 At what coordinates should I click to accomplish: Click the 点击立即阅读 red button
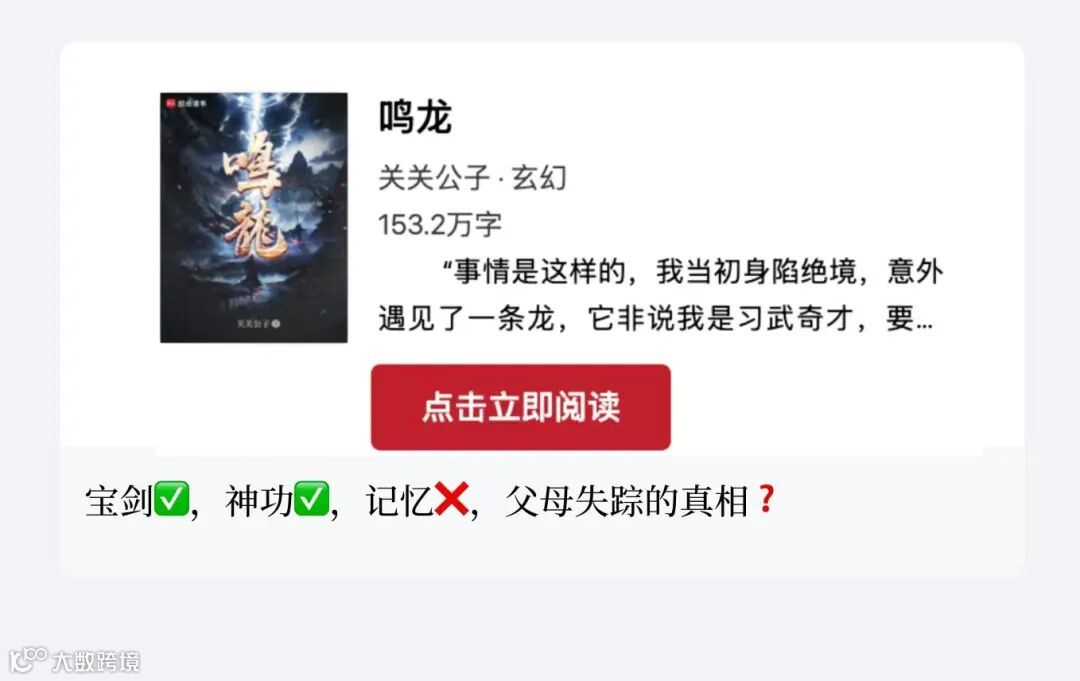[520, 407]
